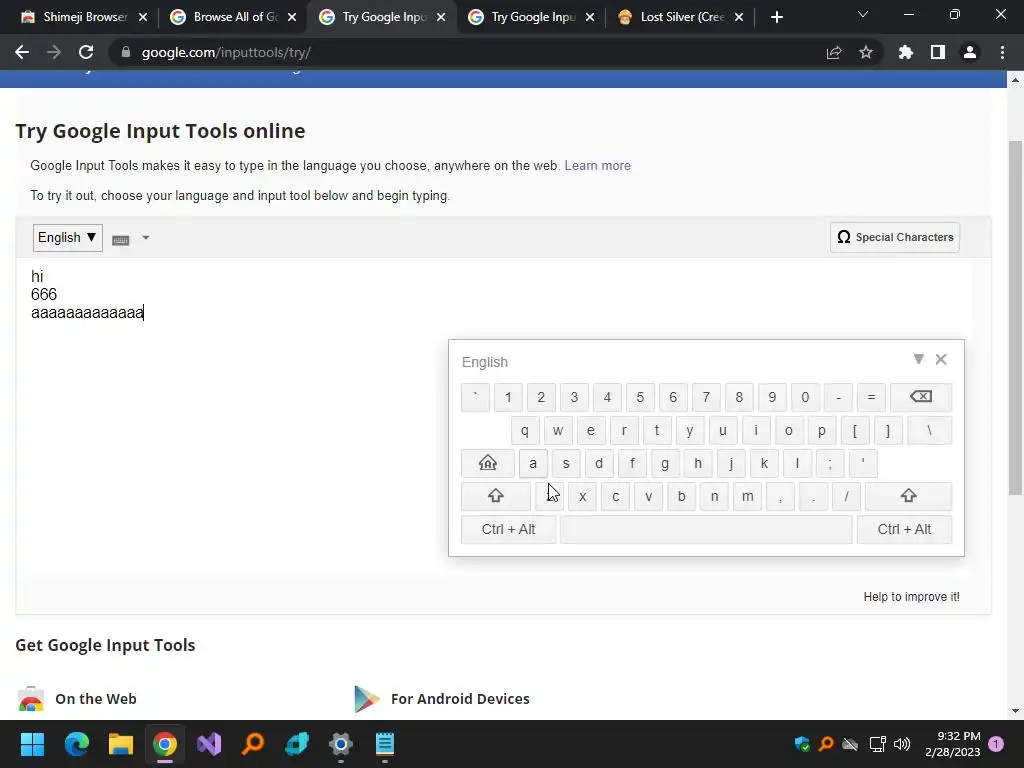Open the Chrome profile icon

click(970, 52)
